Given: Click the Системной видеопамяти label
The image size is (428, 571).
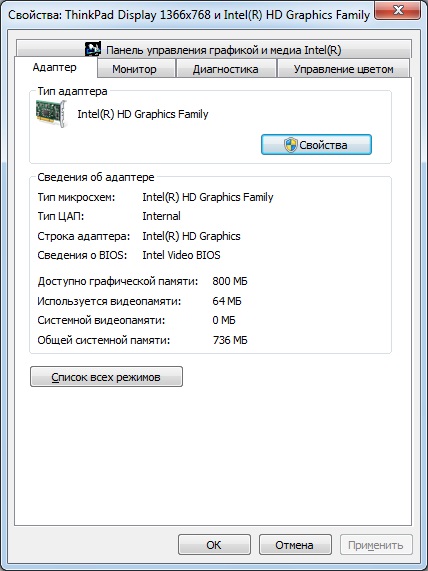Looking at the screenshot, I should pyautogui.click(x=101, y=320).
